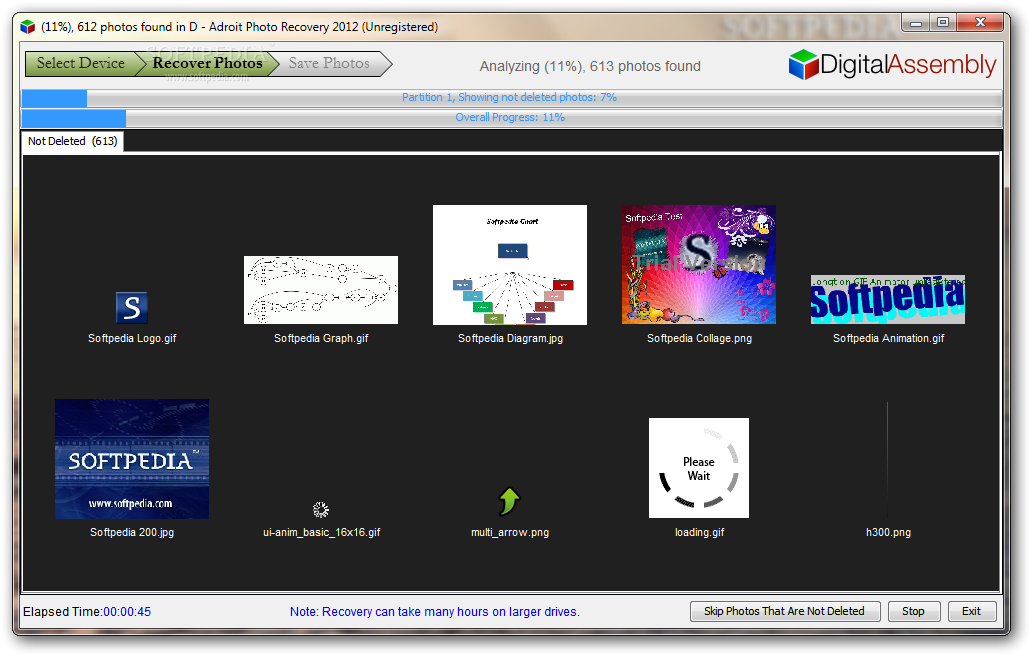The image size is (1031, 656).
Task: Click the Softpedia Animation.gif file name
Action: coord(888,339)
